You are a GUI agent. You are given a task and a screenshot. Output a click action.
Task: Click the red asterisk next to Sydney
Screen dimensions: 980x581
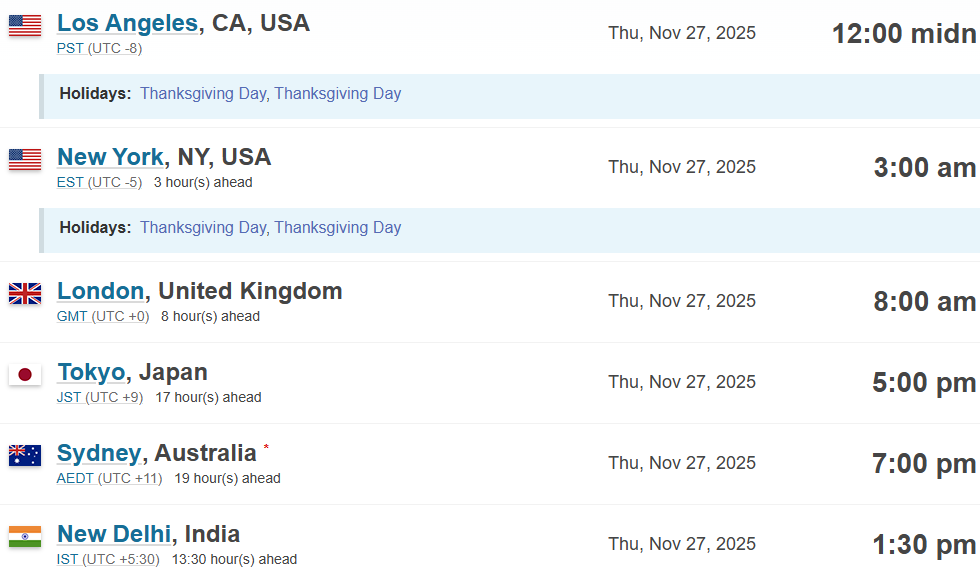tap(266, 446)
